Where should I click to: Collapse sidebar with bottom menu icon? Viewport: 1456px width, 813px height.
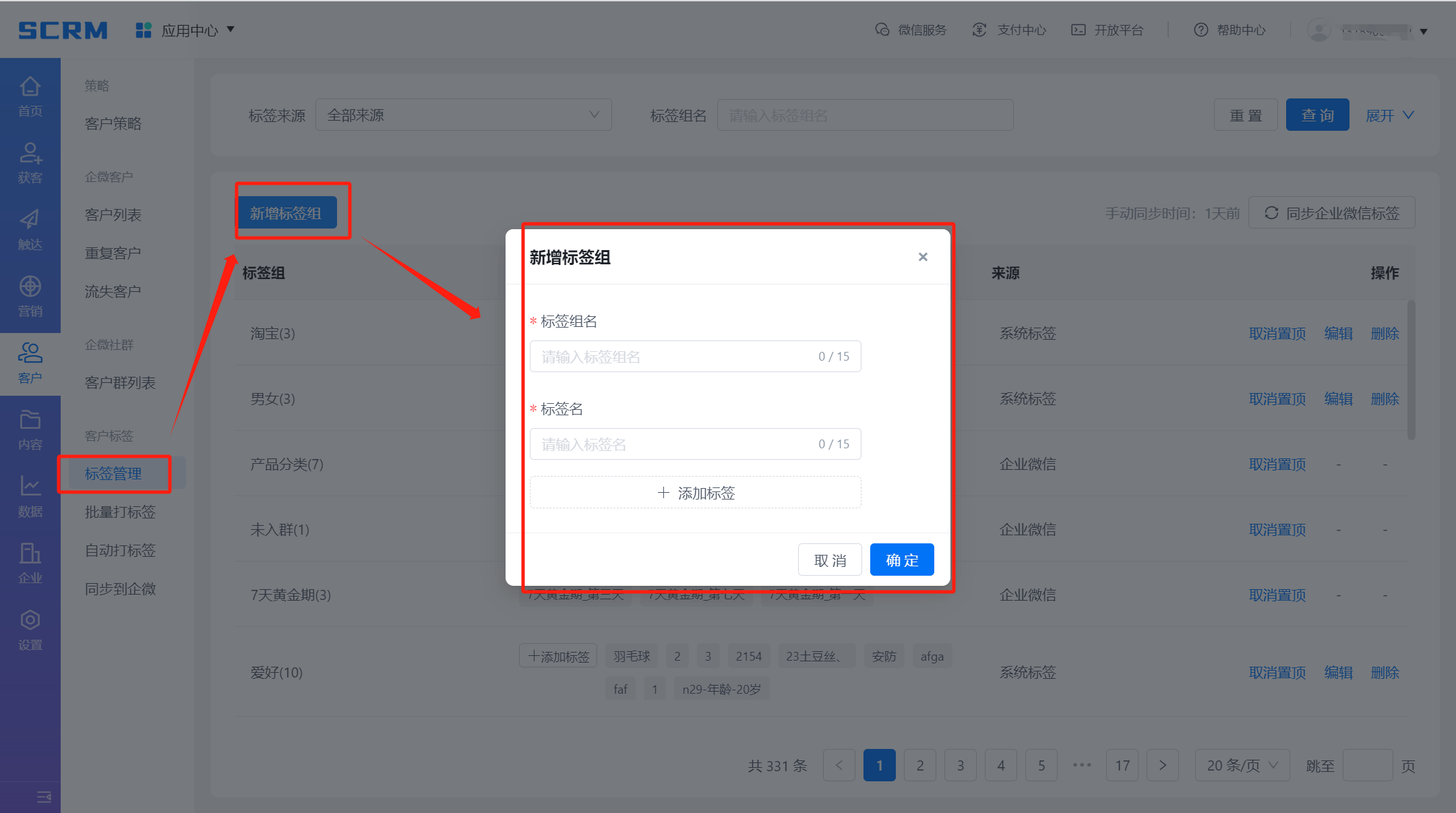click(44, 797)
